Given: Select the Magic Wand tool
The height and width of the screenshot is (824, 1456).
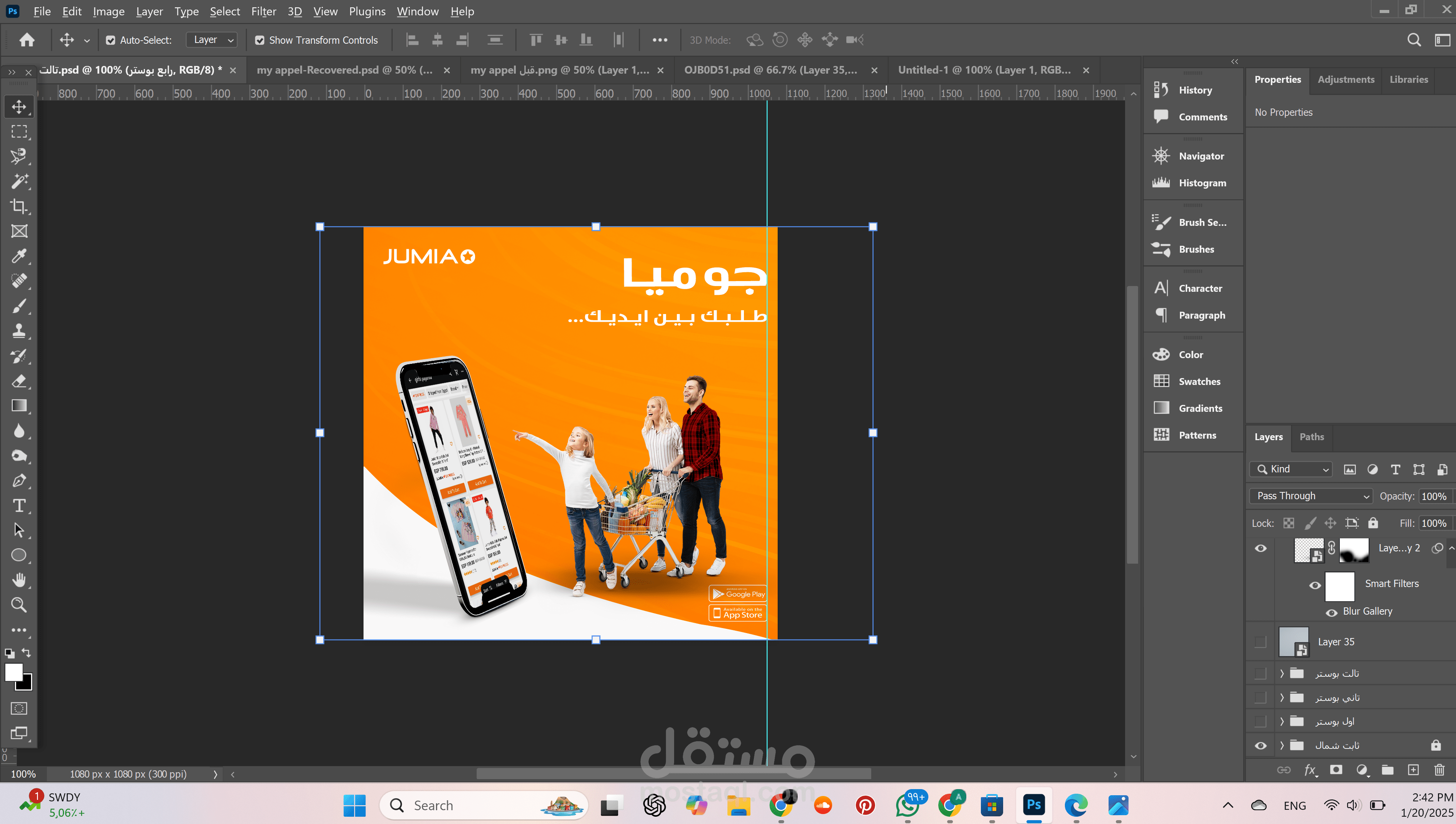Looking at the screenshot, I should 19,181.
